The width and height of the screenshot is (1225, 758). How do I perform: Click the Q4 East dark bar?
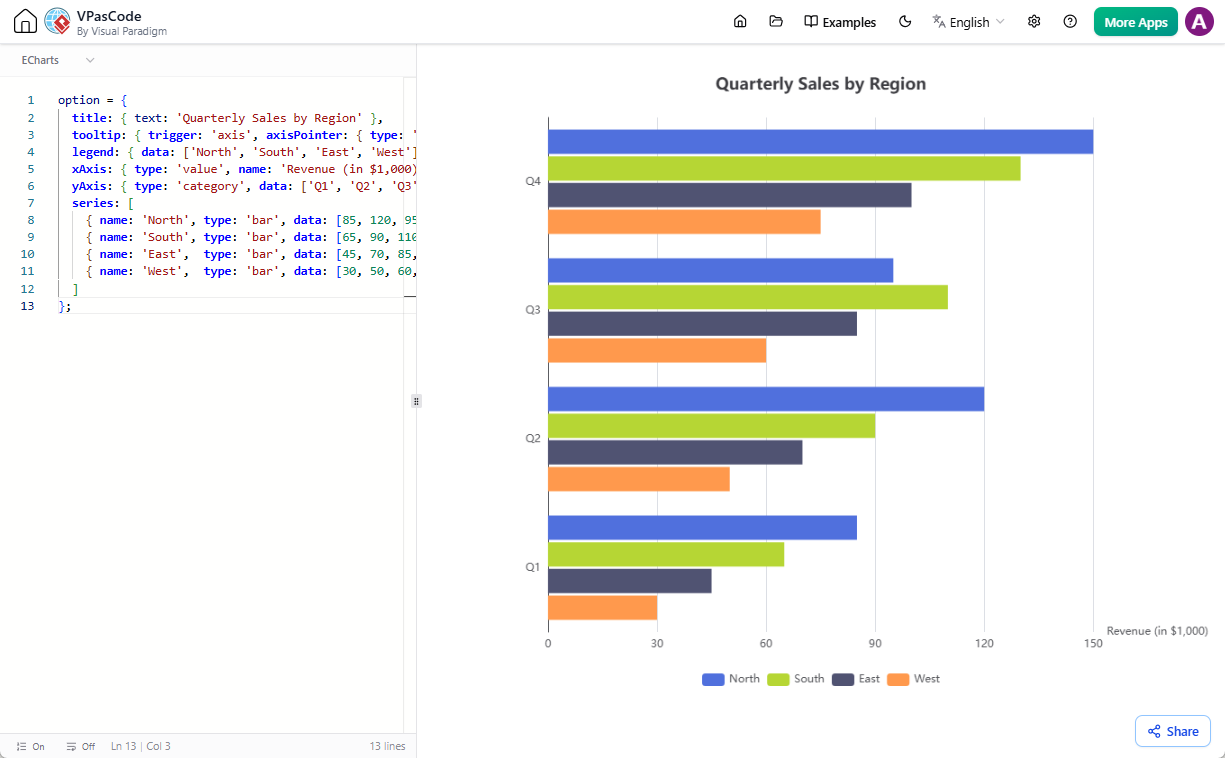point(730,195)
